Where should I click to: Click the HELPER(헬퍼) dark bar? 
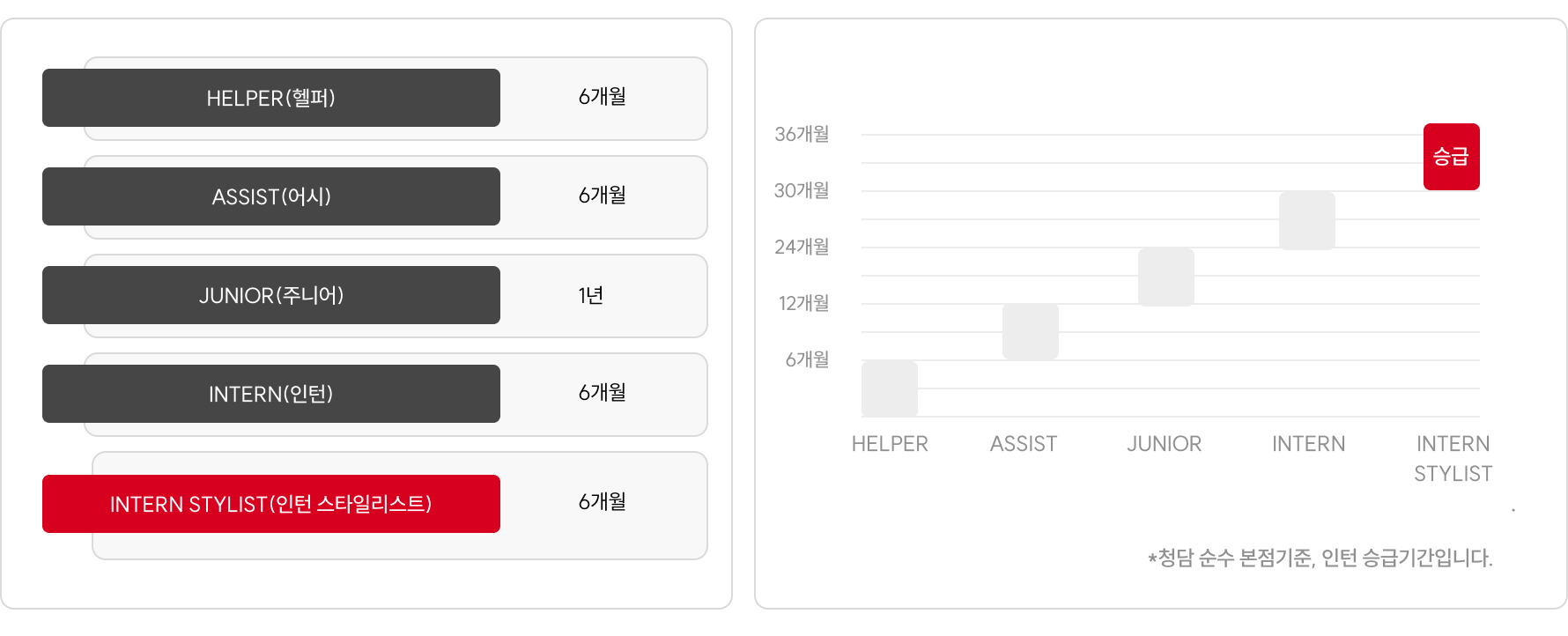(271, 98)
